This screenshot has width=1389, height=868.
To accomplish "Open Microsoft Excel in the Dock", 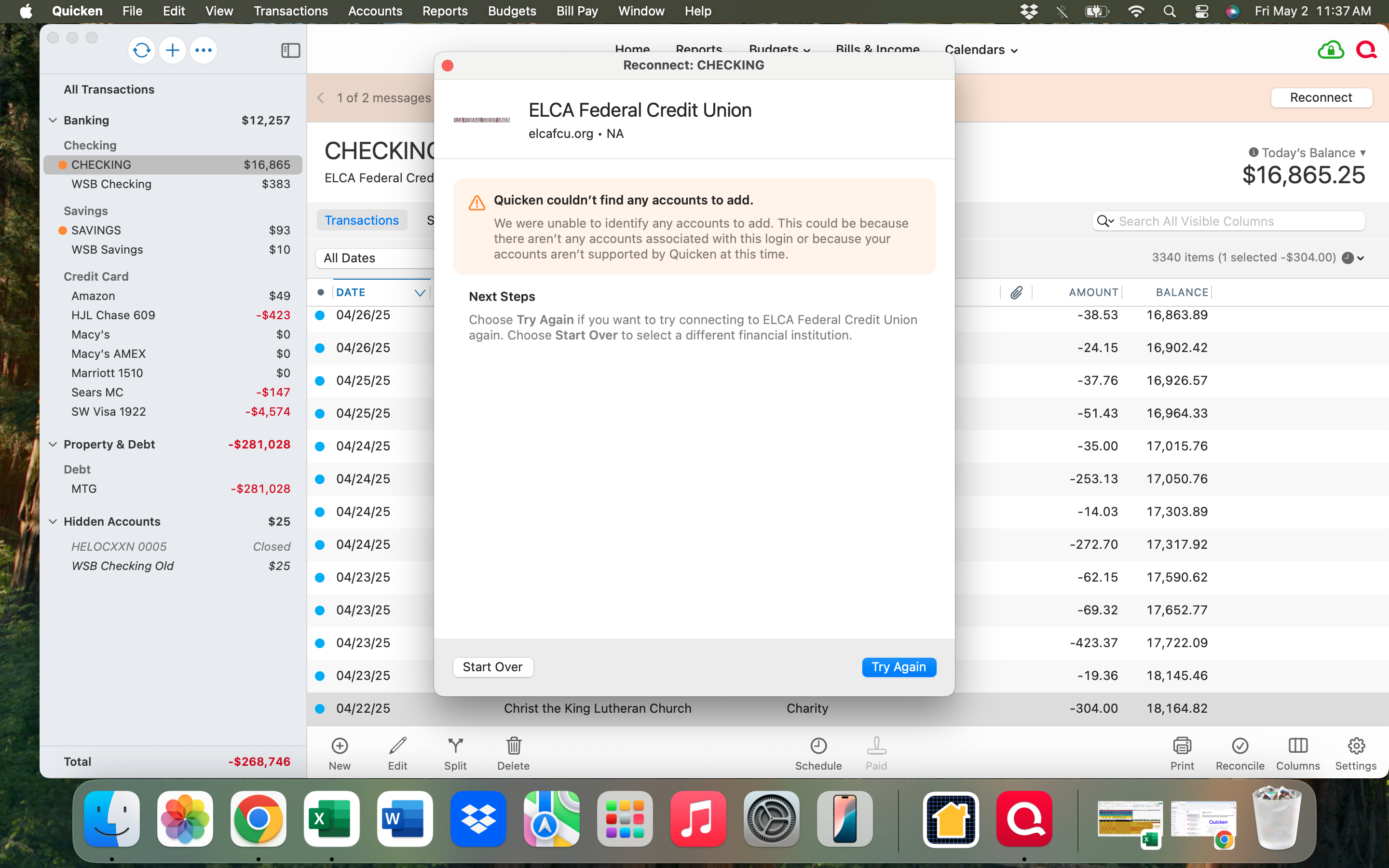I will coord(331,819).
